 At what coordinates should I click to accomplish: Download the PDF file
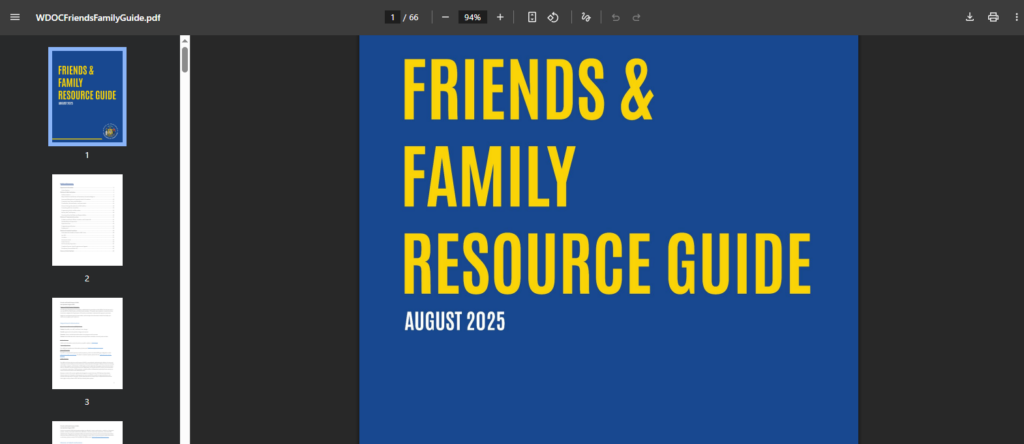(969, 17)
